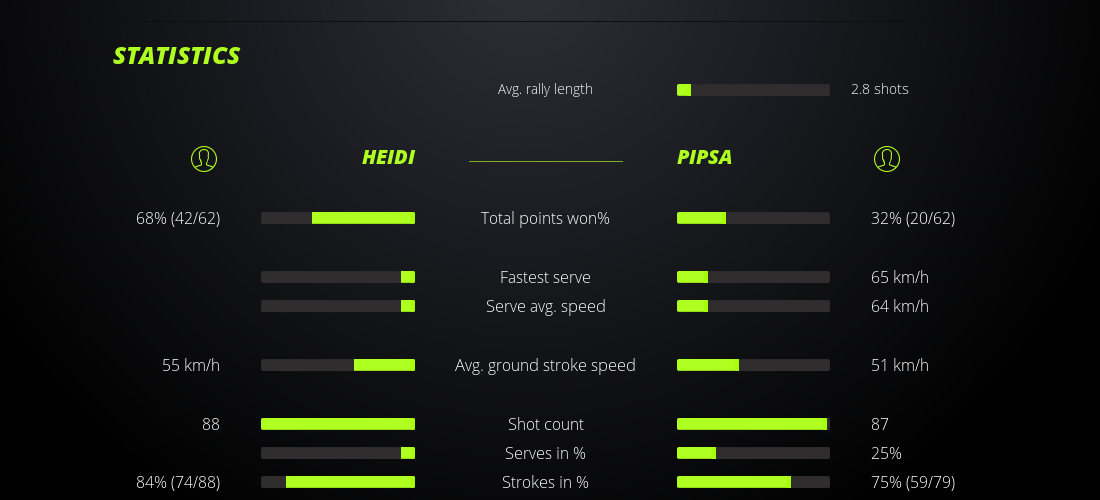Click the 2.8 shots value

click(879, 89)
